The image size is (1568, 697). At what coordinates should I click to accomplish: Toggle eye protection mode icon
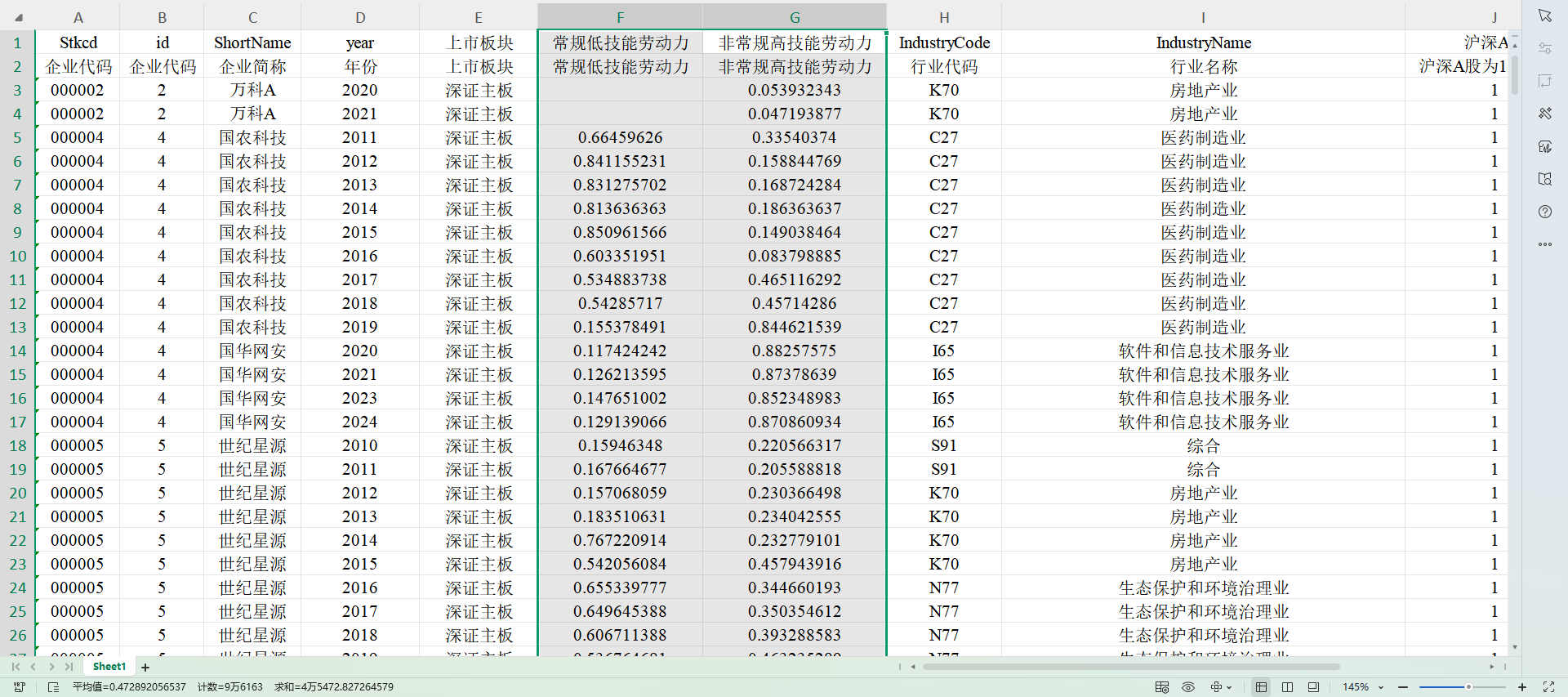[x=1188, y=687]
